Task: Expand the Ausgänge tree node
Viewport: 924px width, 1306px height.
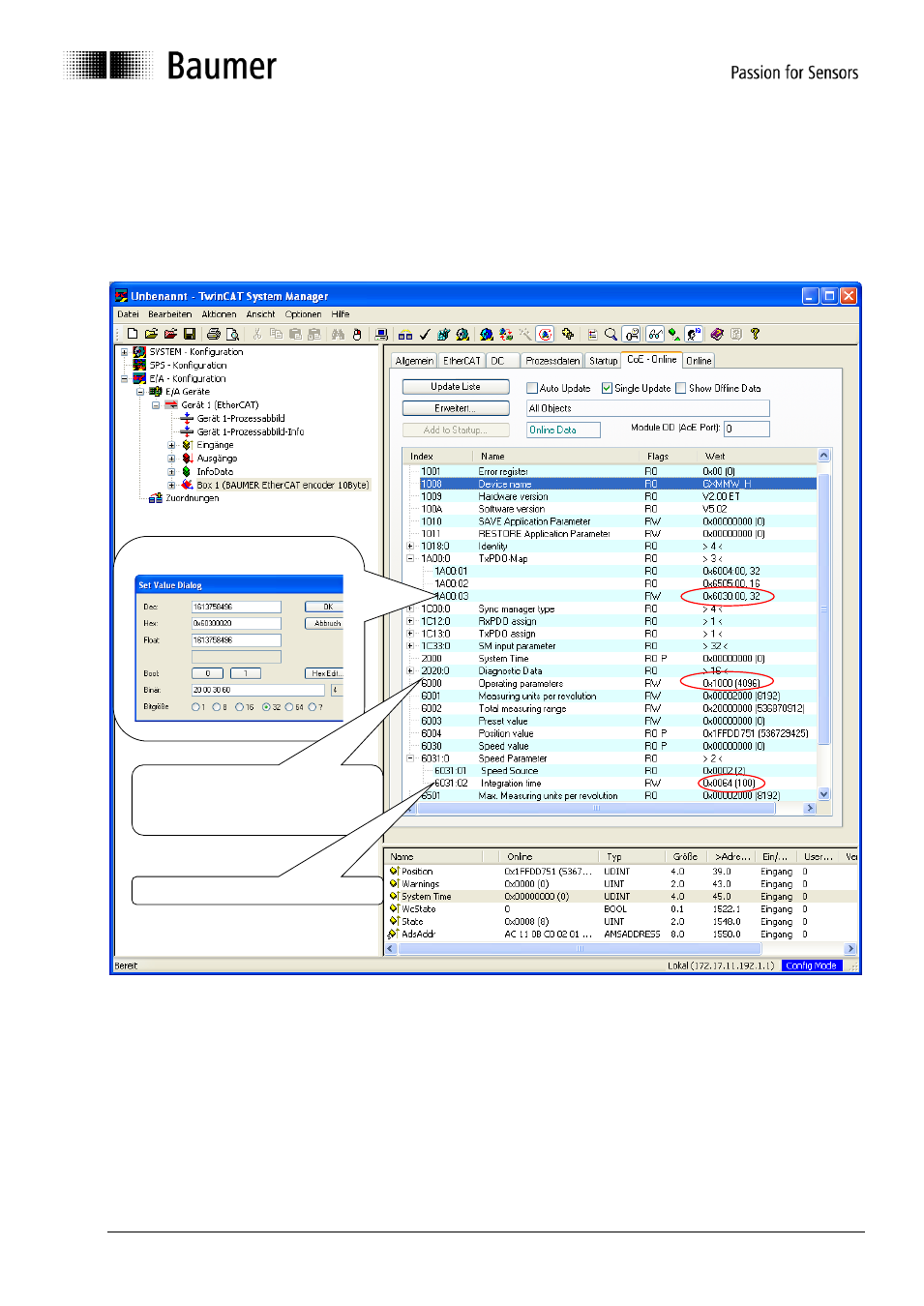Action: click(x=171, y=459)
